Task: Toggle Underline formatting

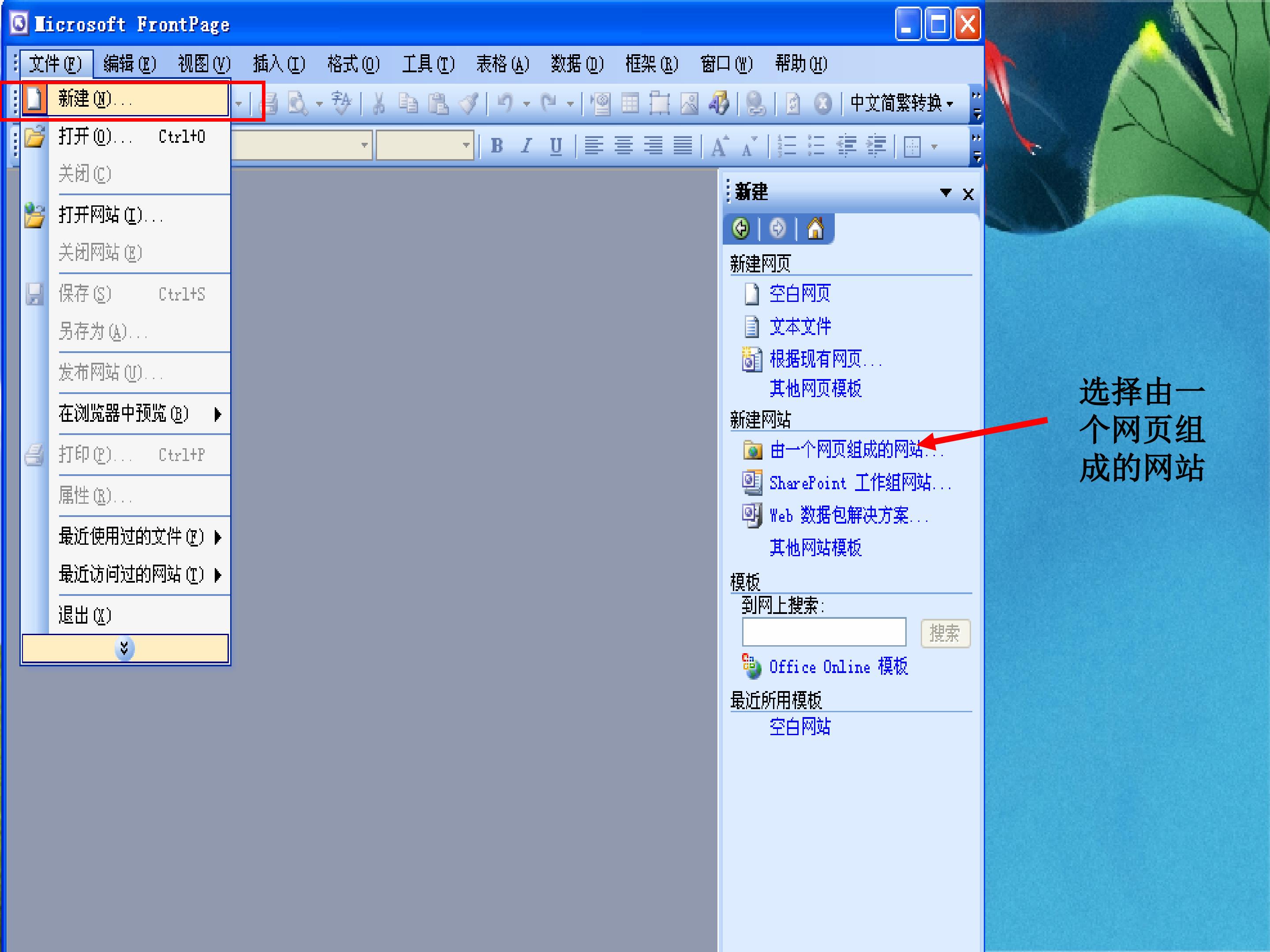Action: (x=556, y=146)
